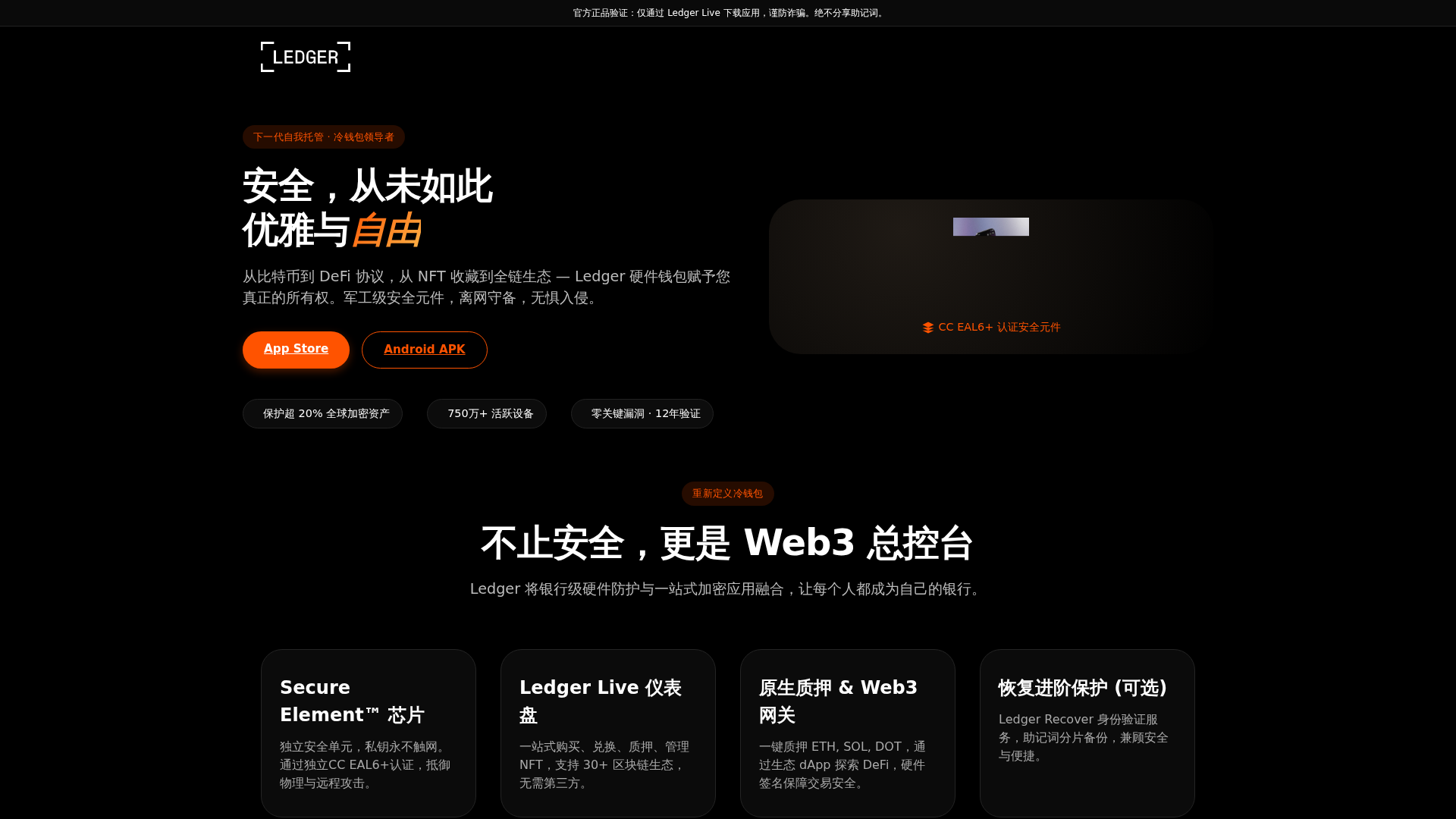1456x819 pixels.
Task: Click the orange italic word '自由'
Action: click(385, 231)
